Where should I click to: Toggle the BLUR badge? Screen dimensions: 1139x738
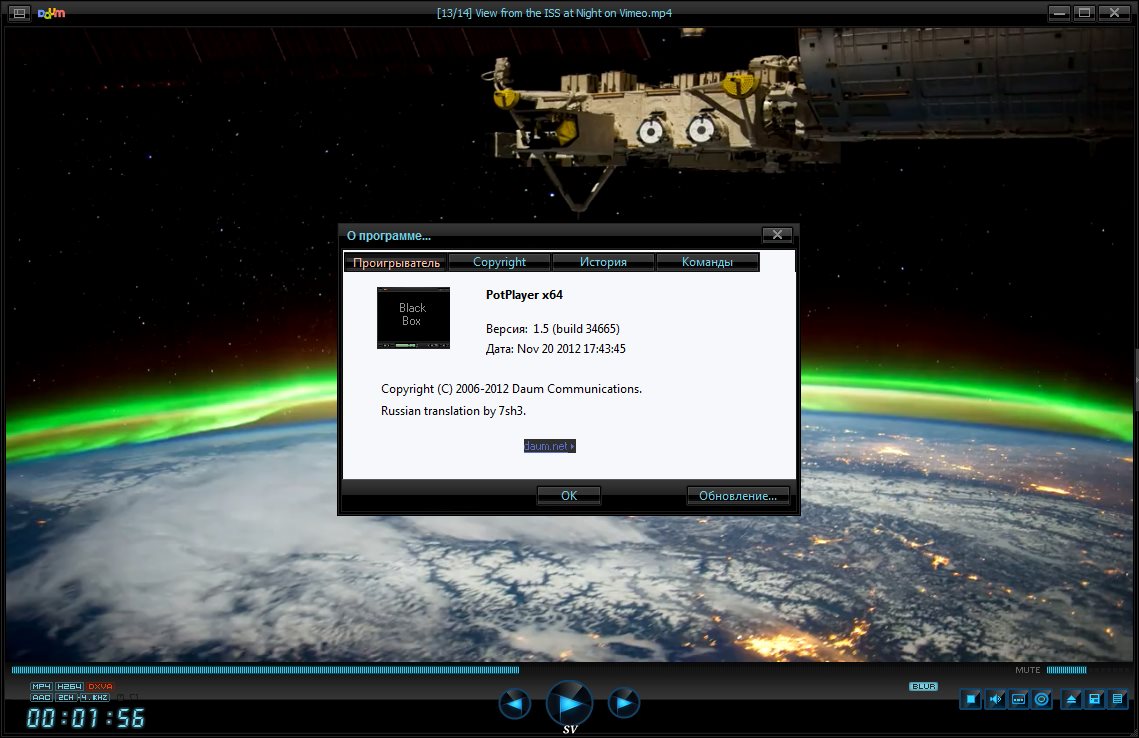pos(922,686)
